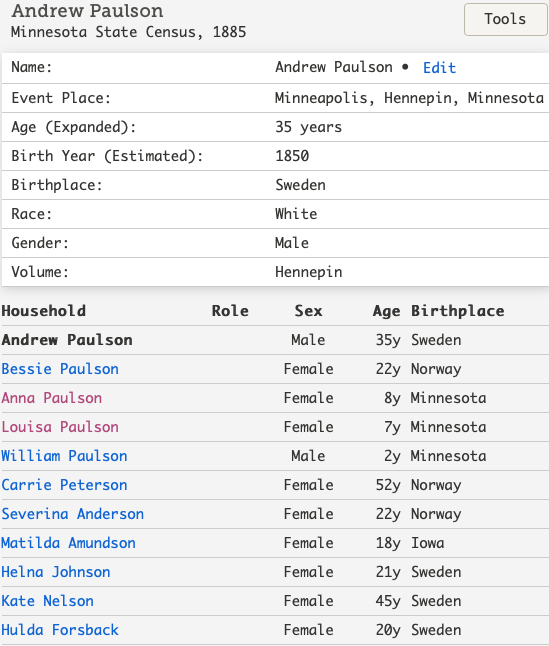549x646 pixels.
Task: Select the Sex column header
Action: pyautogui.click(x=308, y=311)
